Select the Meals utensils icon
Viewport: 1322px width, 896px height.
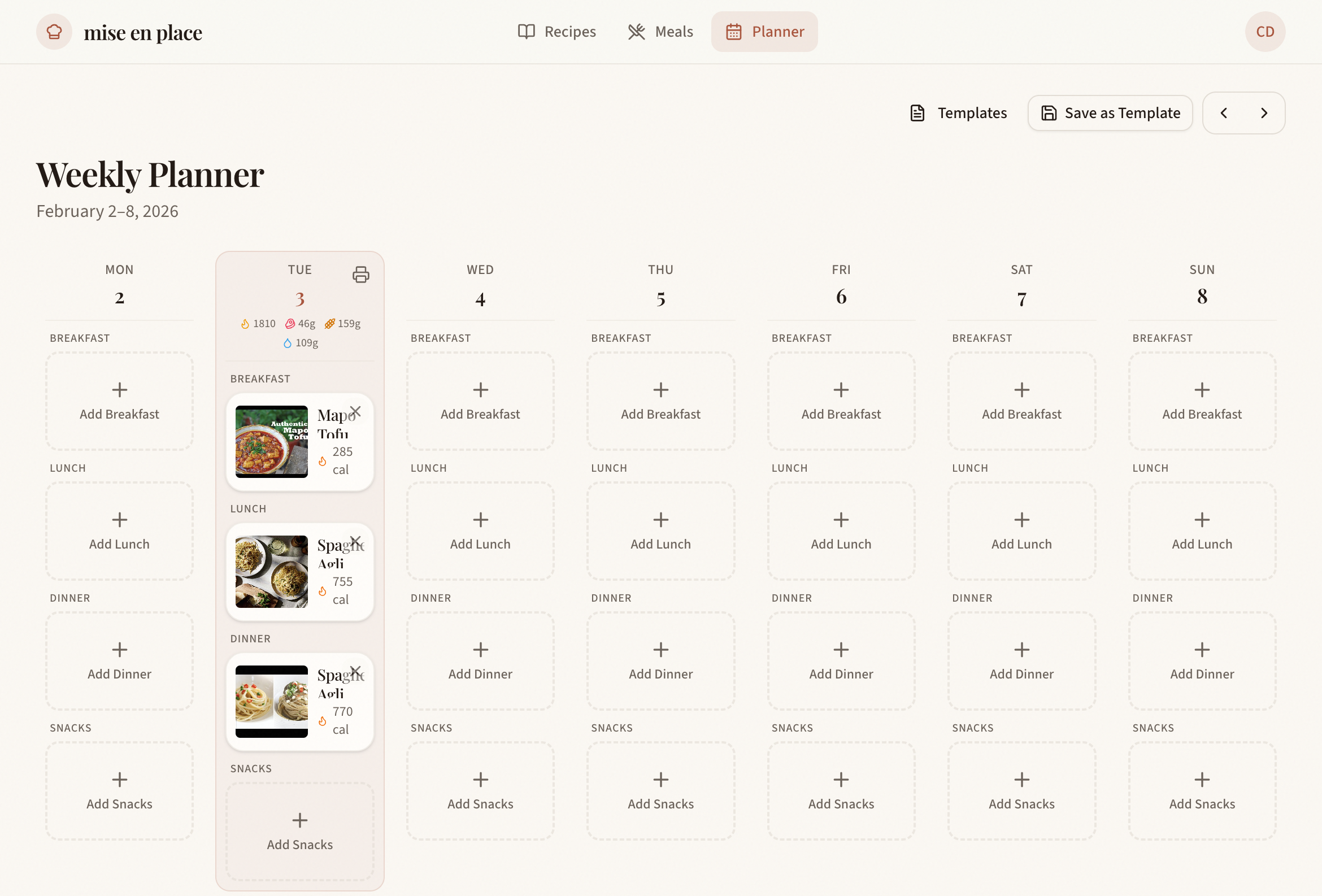click(x=636, y=31)
